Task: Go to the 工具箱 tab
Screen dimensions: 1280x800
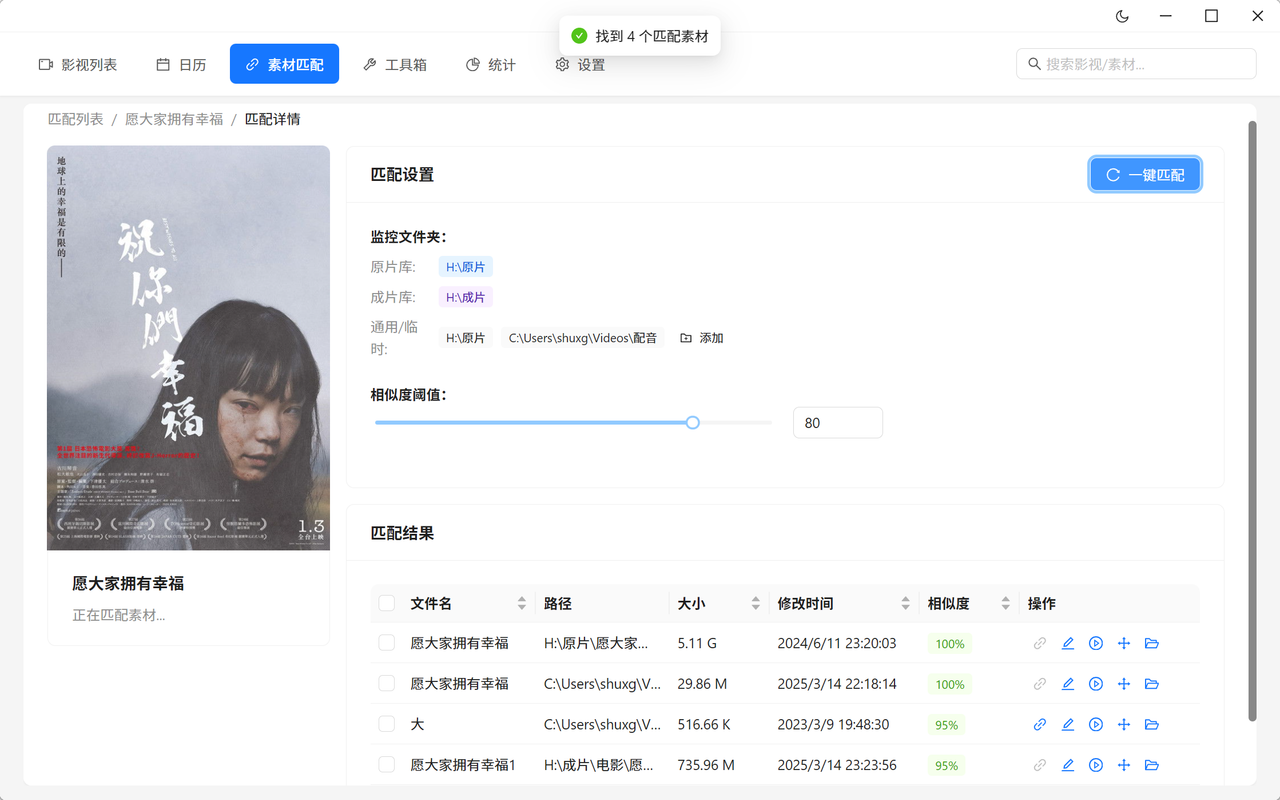Action: (x=395, y=64)
